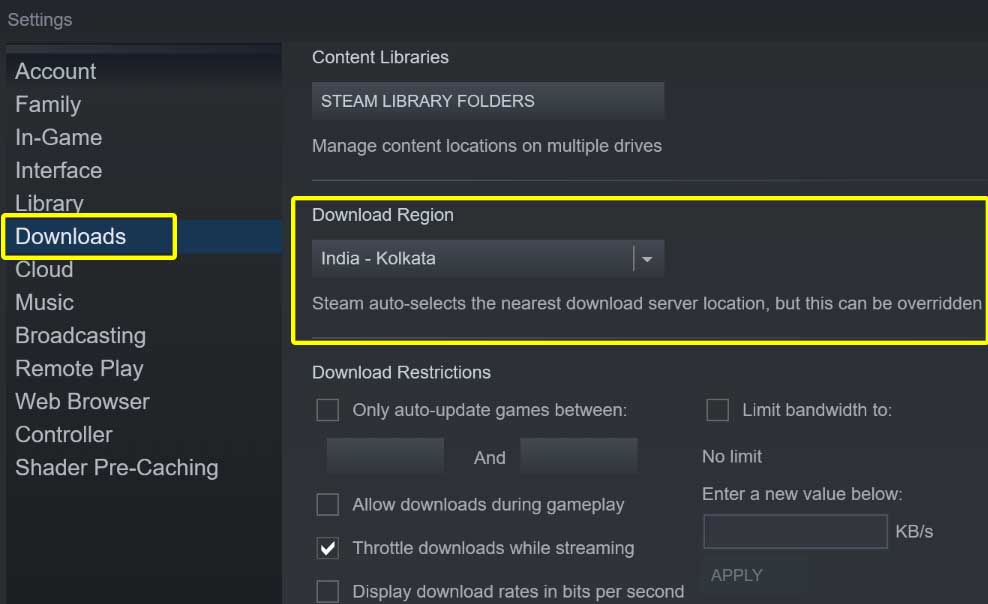988x604 pixels.
Task: Enable Only auto-update games between checkbox
Action: coord(328,410)
